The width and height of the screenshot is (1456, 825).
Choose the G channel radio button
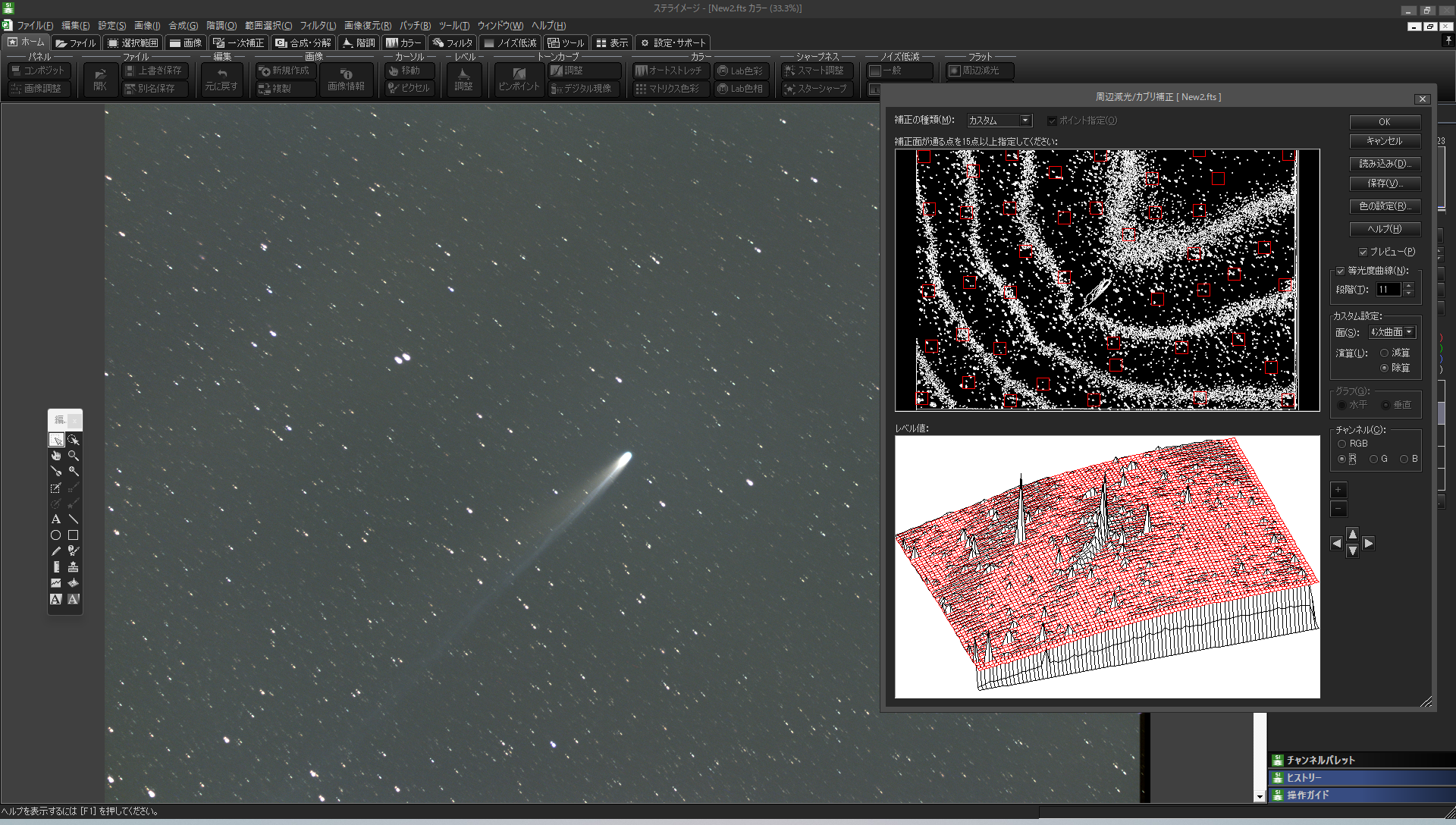(x=1374, y=459)
